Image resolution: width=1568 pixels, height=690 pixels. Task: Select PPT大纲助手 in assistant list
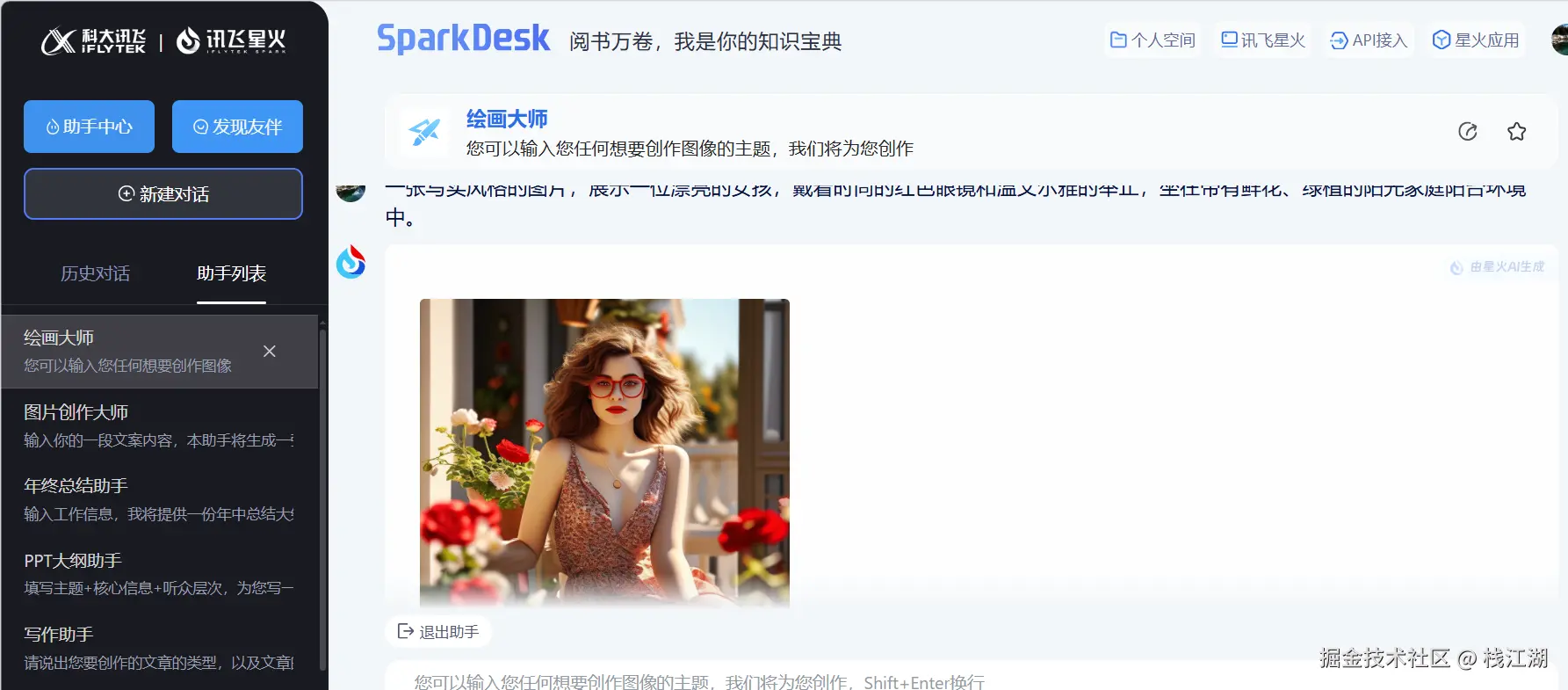coord(159,573)
